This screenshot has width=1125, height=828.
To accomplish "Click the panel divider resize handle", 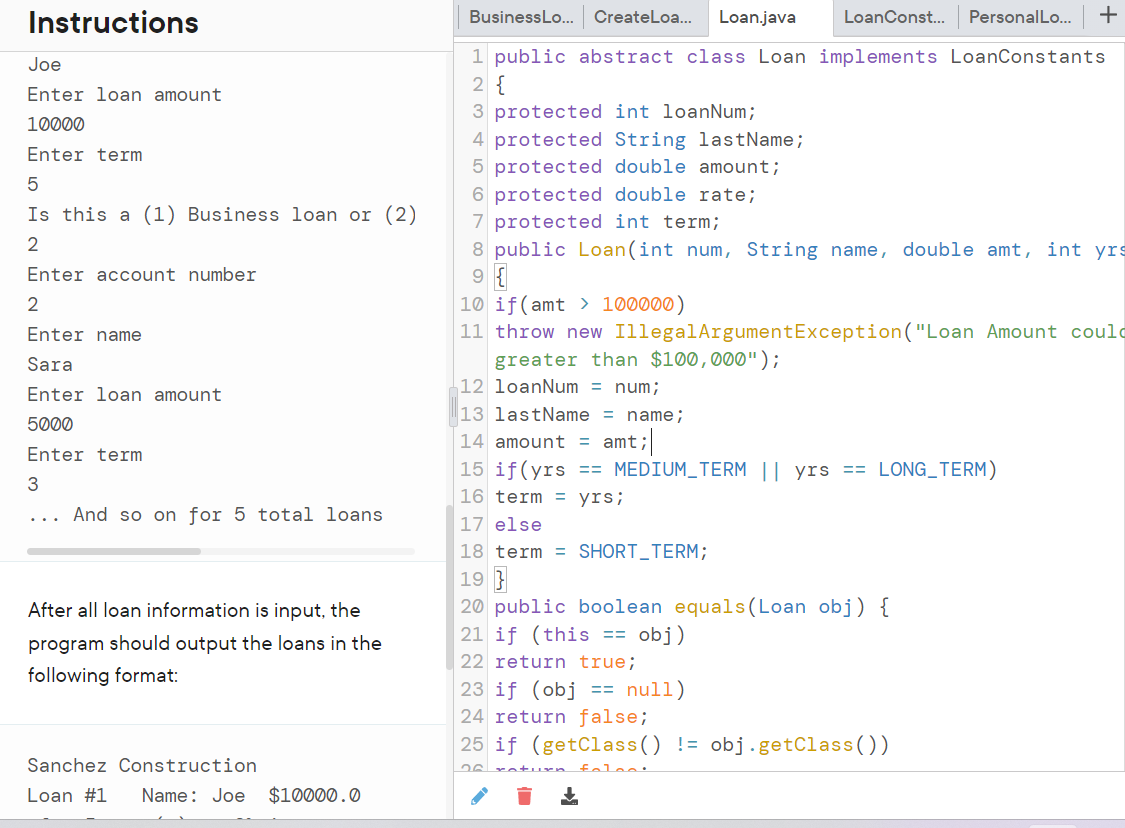I will 453,407.
